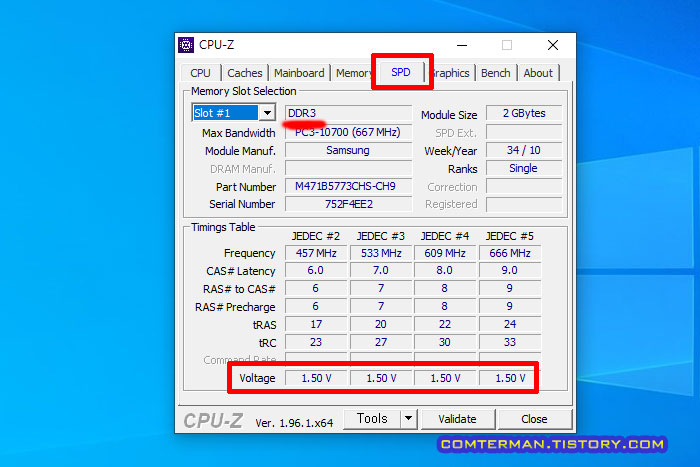Click the empty Correction field

point(524,186)
